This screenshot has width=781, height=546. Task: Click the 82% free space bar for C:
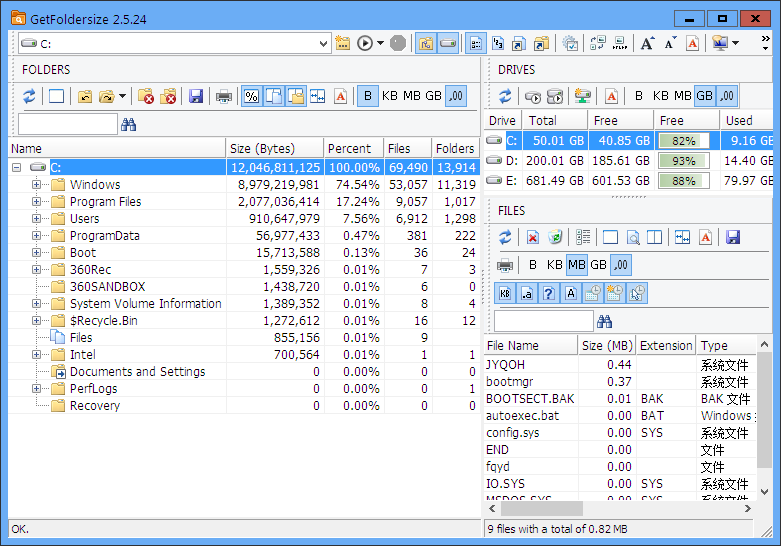pos(683,141)
